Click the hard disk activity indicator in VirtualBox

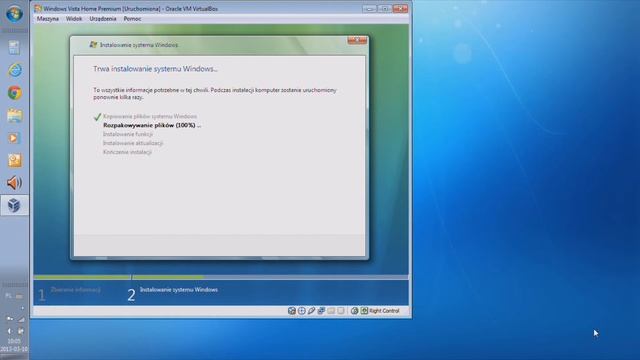pos(292,311)
